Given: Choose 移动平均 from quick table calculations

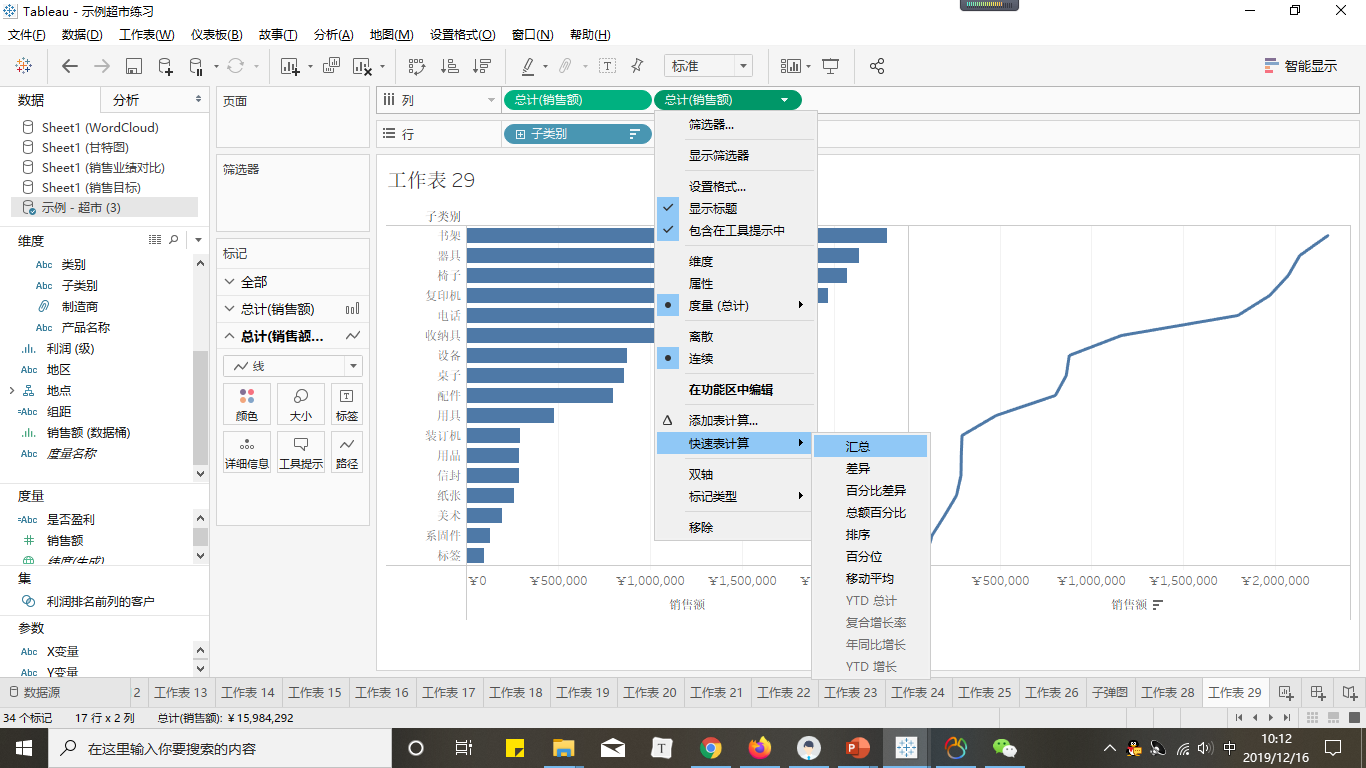Looking at the screenshot, I should 871,579.
